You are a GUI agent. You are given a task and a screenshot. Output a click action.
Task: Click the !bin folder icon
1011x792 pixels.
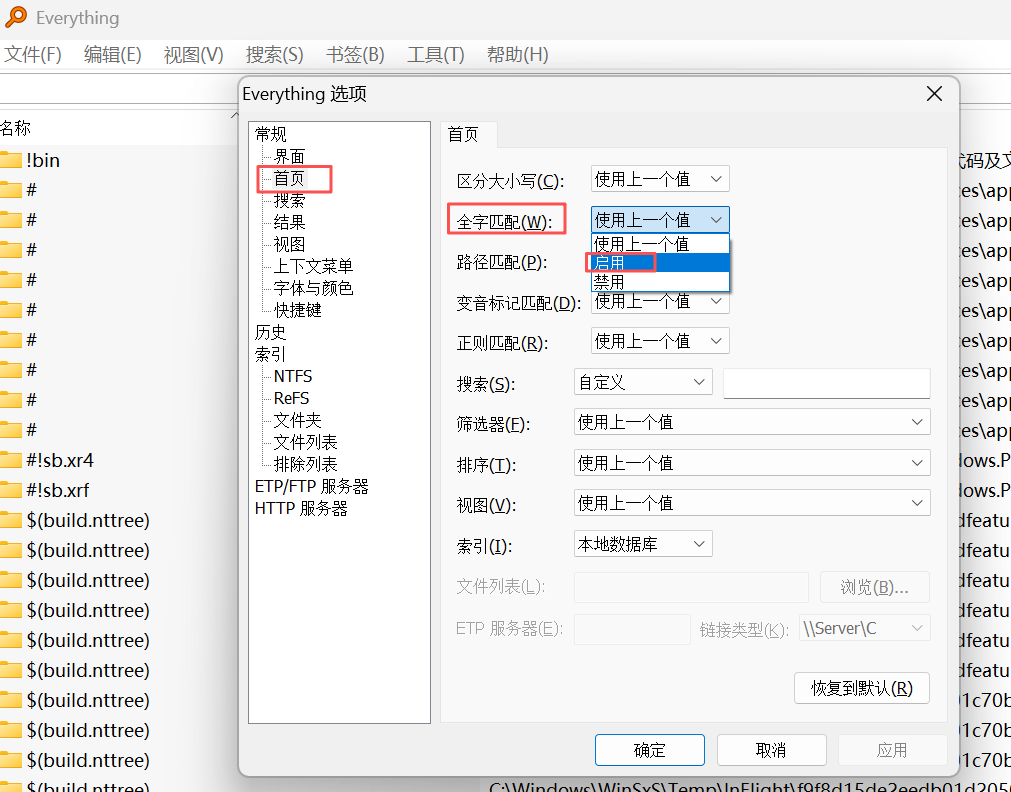(11, 160)
